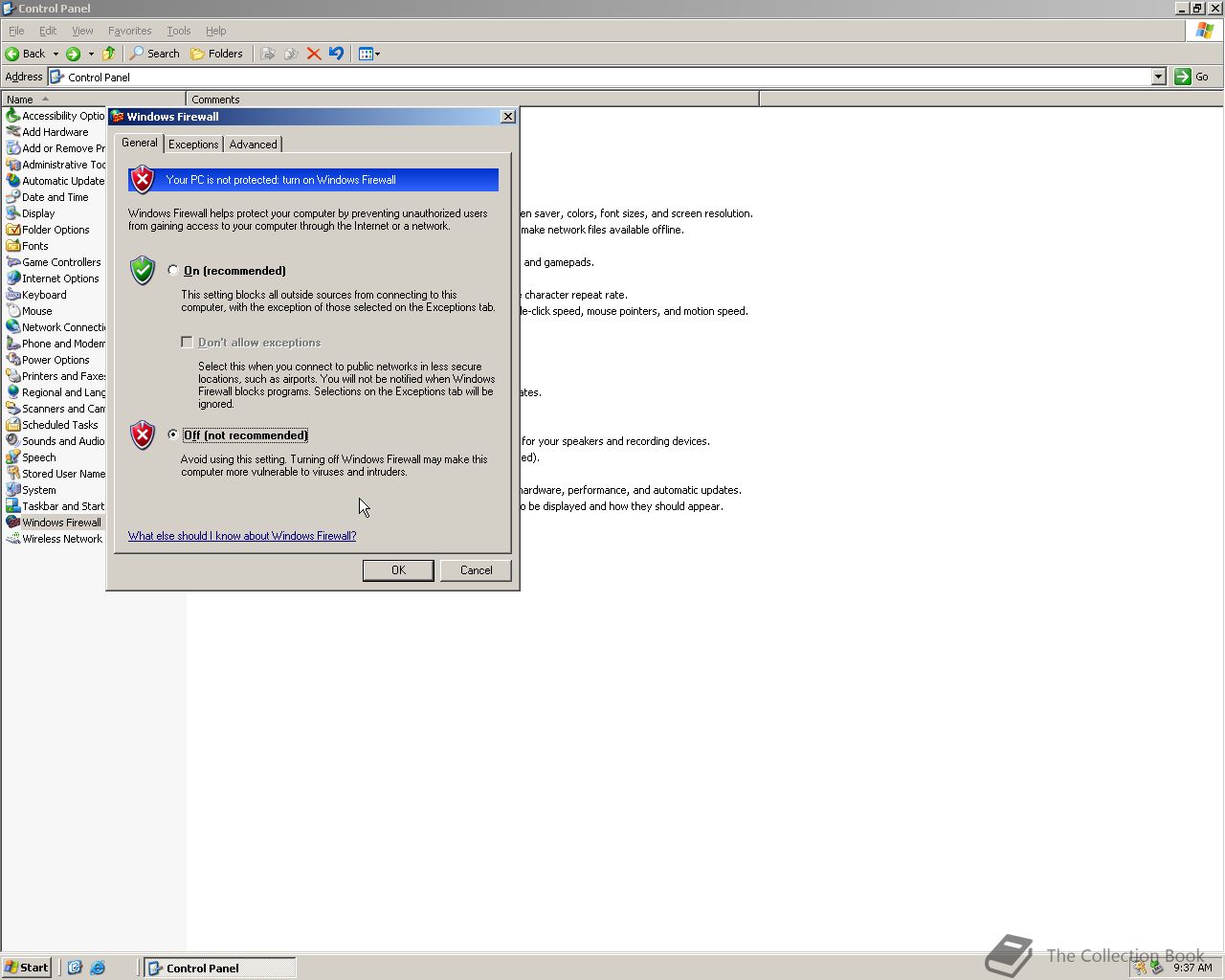Open the Start menu
The height and width of the screenshot is (980, 1225).
click(27, 968)
